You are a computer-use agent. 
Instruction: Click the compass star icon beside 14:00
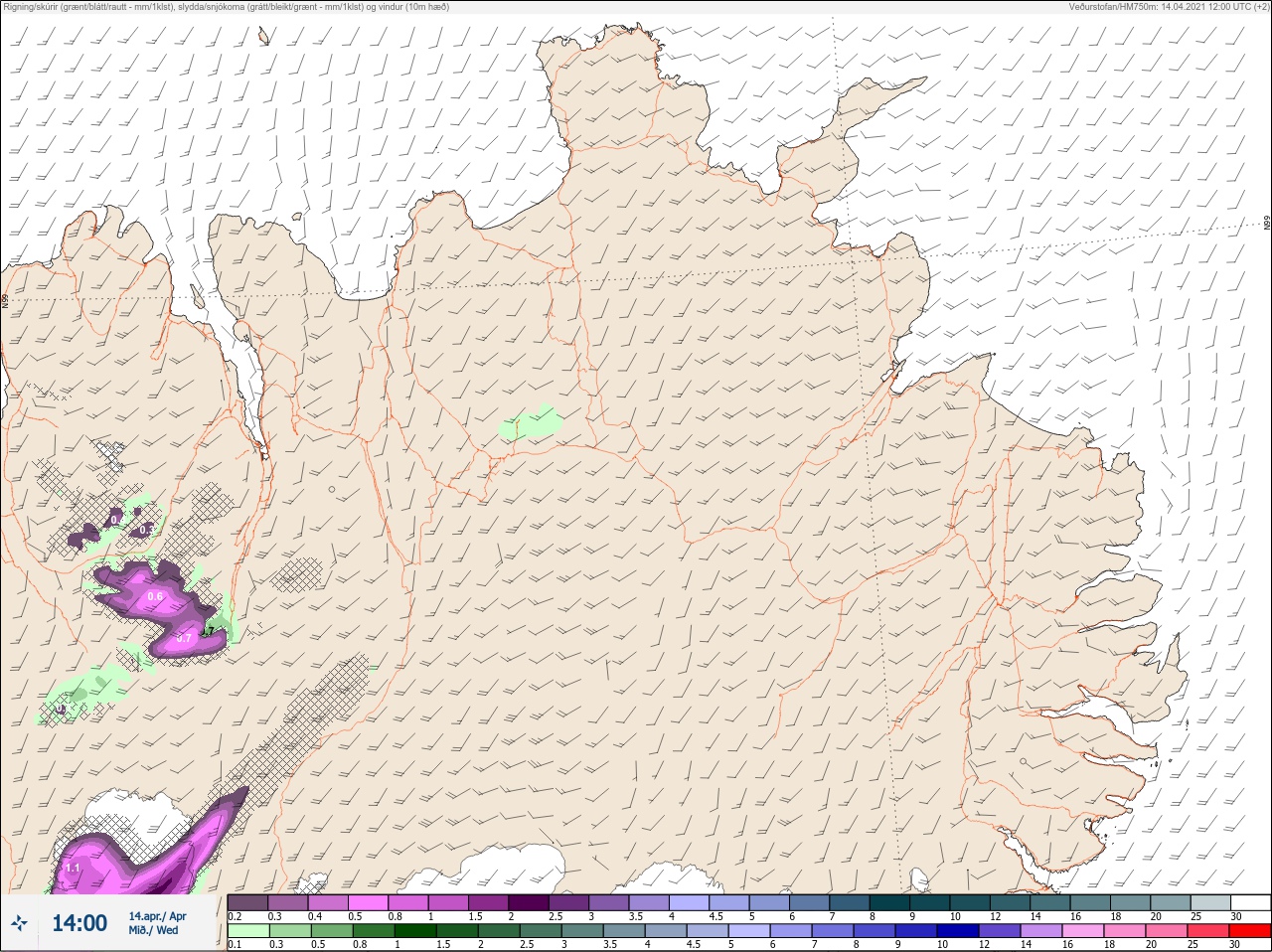tap(19, 923)
